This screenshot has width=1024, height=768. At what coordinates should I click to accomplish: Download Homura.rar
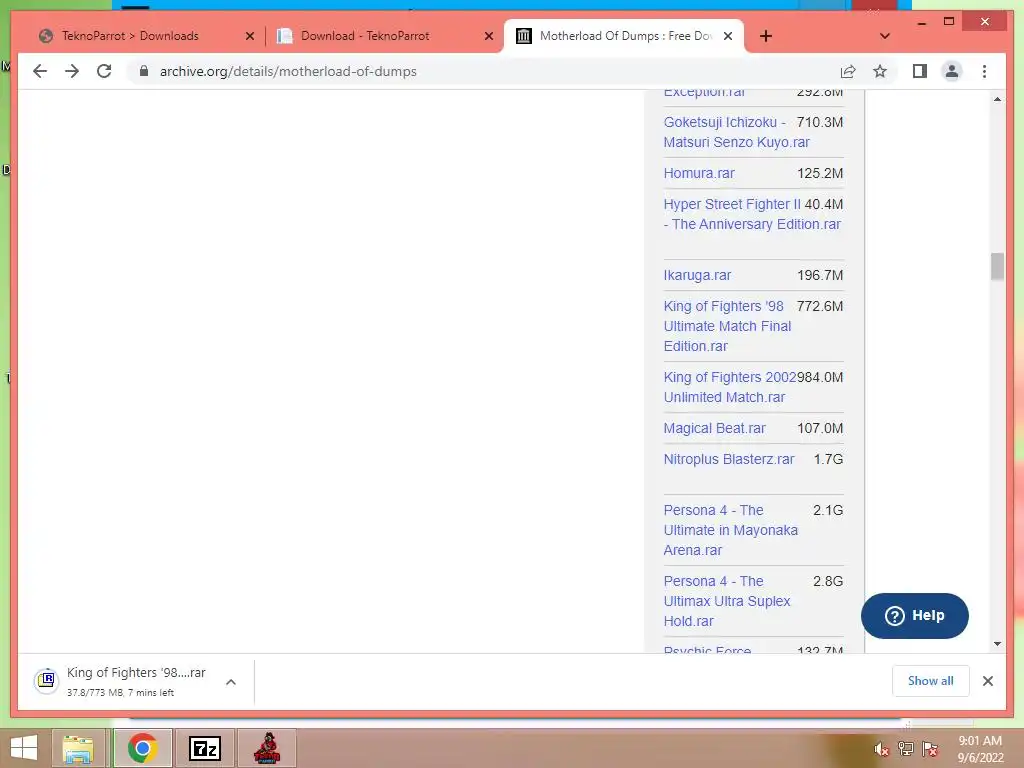[699, 173]
